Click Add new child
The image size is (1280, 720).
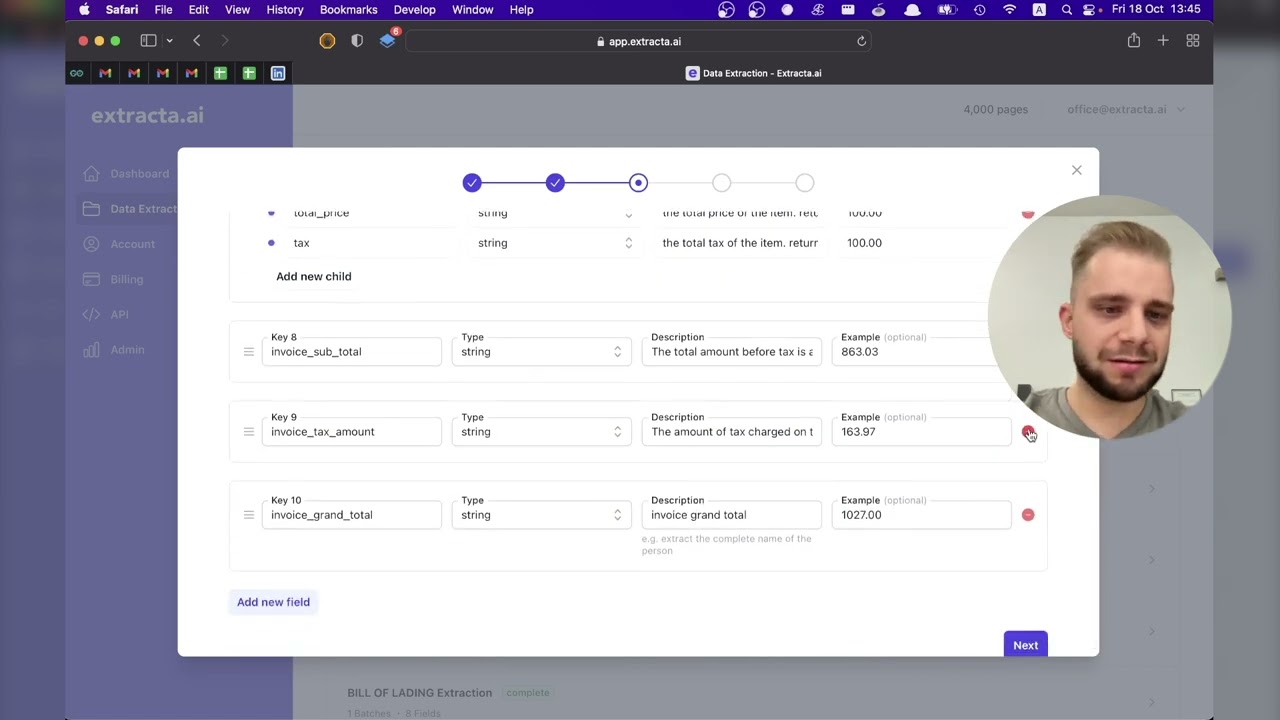tap(314, 276)
